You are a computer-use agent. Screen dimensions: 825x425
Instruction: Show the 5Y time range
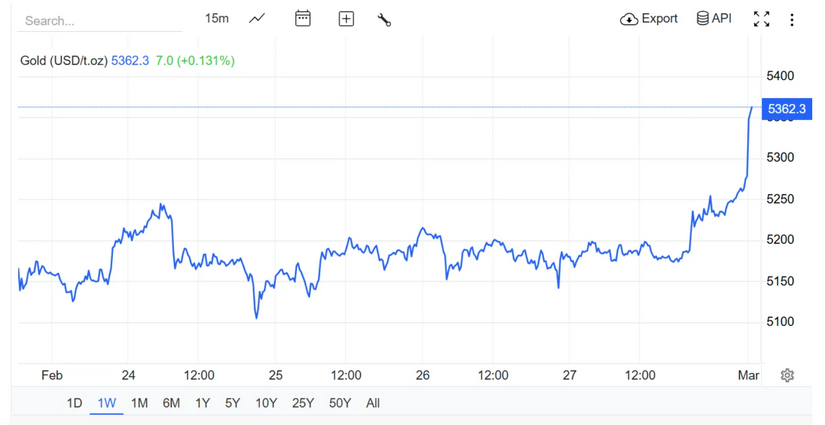click(x=232, y=403)
